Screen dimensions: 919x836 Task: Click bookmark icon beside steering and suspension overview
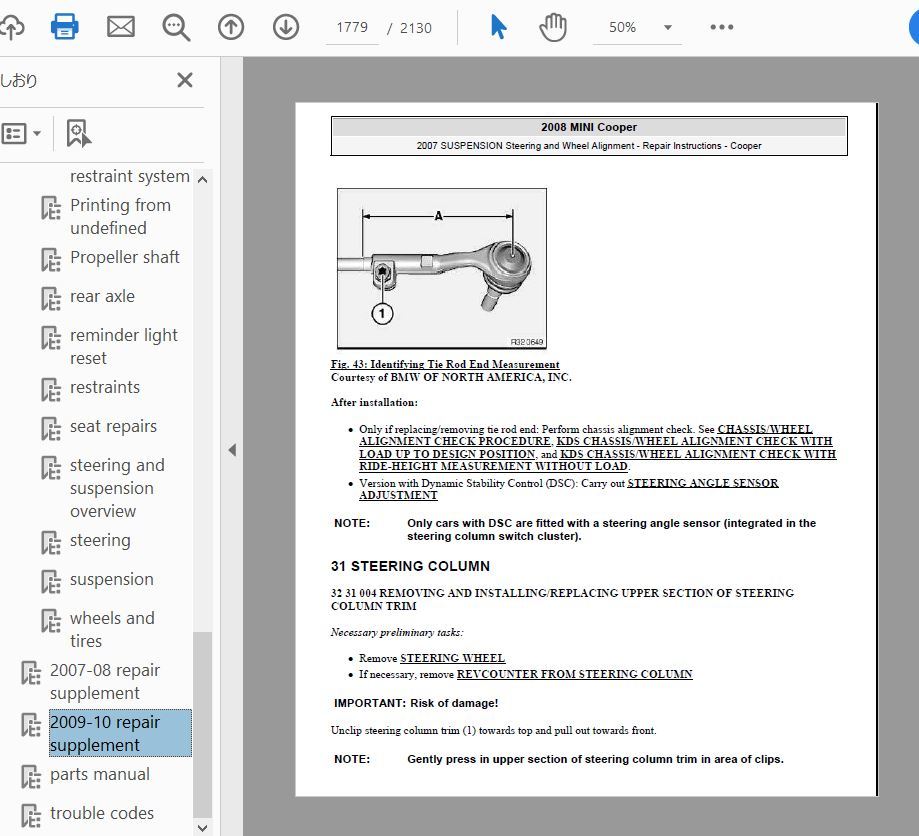click(x=51, y=468)
